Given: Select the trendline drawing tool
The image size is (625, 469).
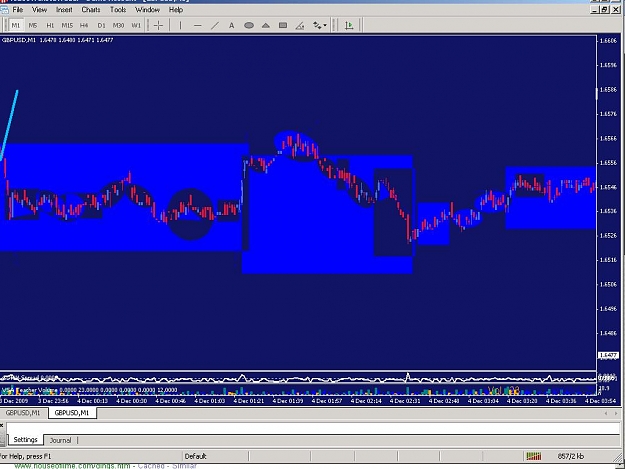Looking at the screenshot, I should pyautogui.click(x=214, y=26).
